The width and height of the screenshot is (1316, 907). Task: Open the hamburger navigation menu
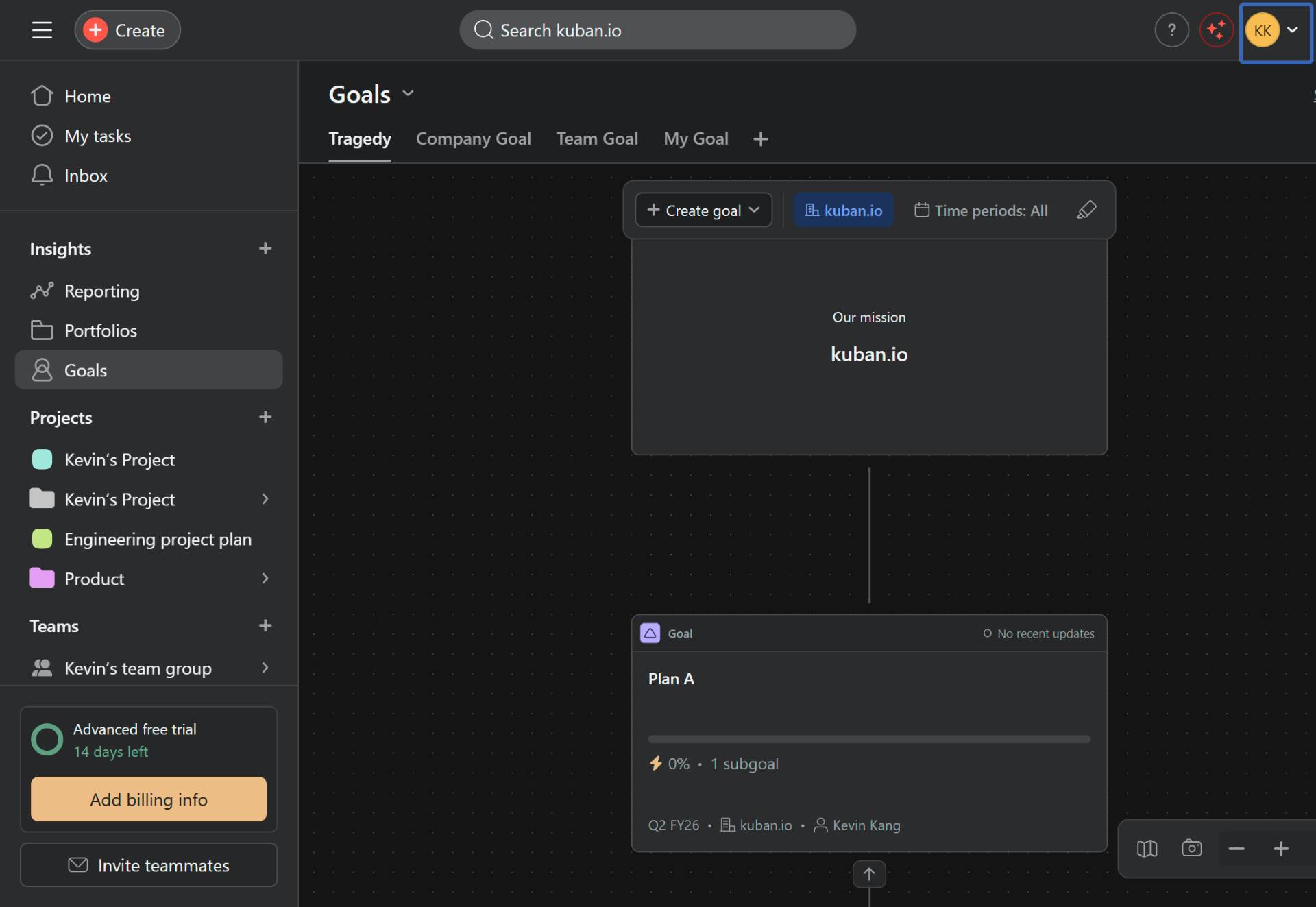tap(42, 30)
